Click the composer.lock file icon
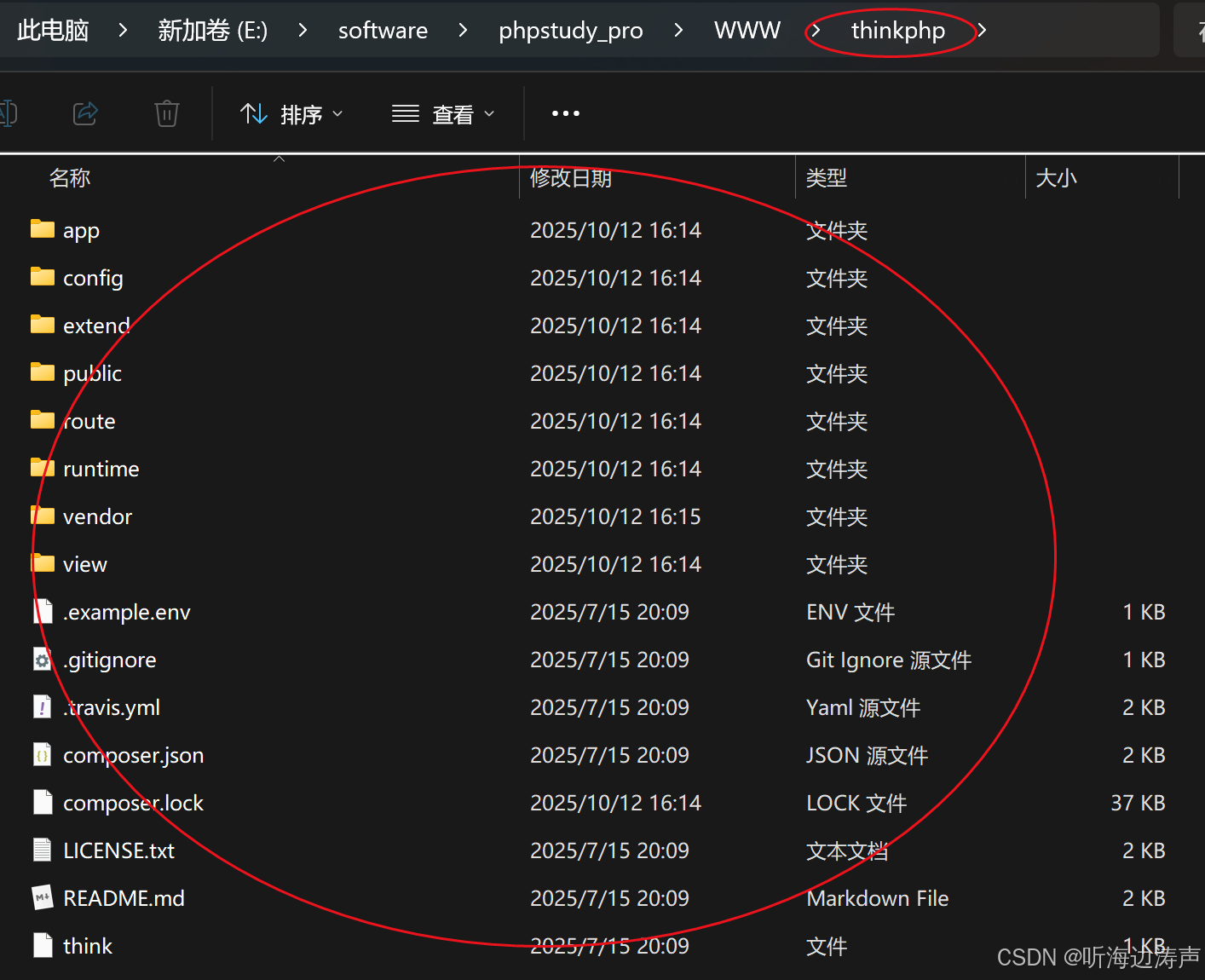1205x980 pixels. (43, 802)
